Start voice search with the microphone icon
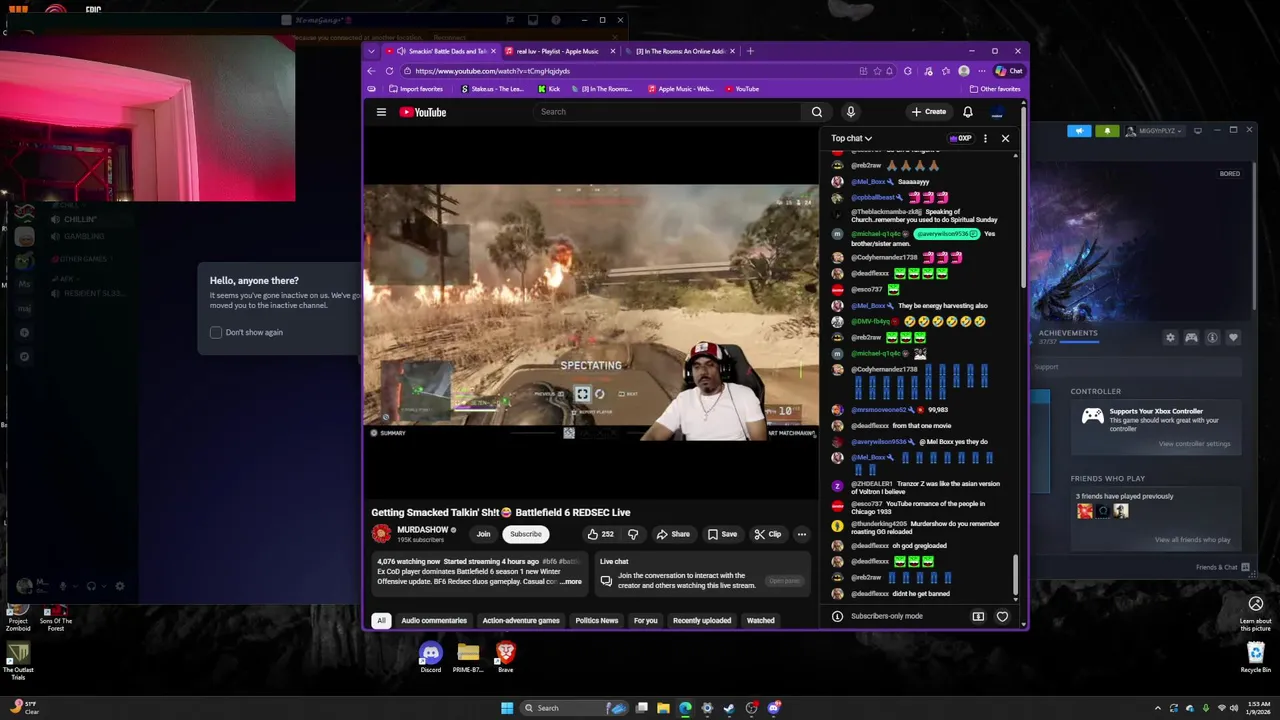1280x720 pixels. tap(850, 112)
